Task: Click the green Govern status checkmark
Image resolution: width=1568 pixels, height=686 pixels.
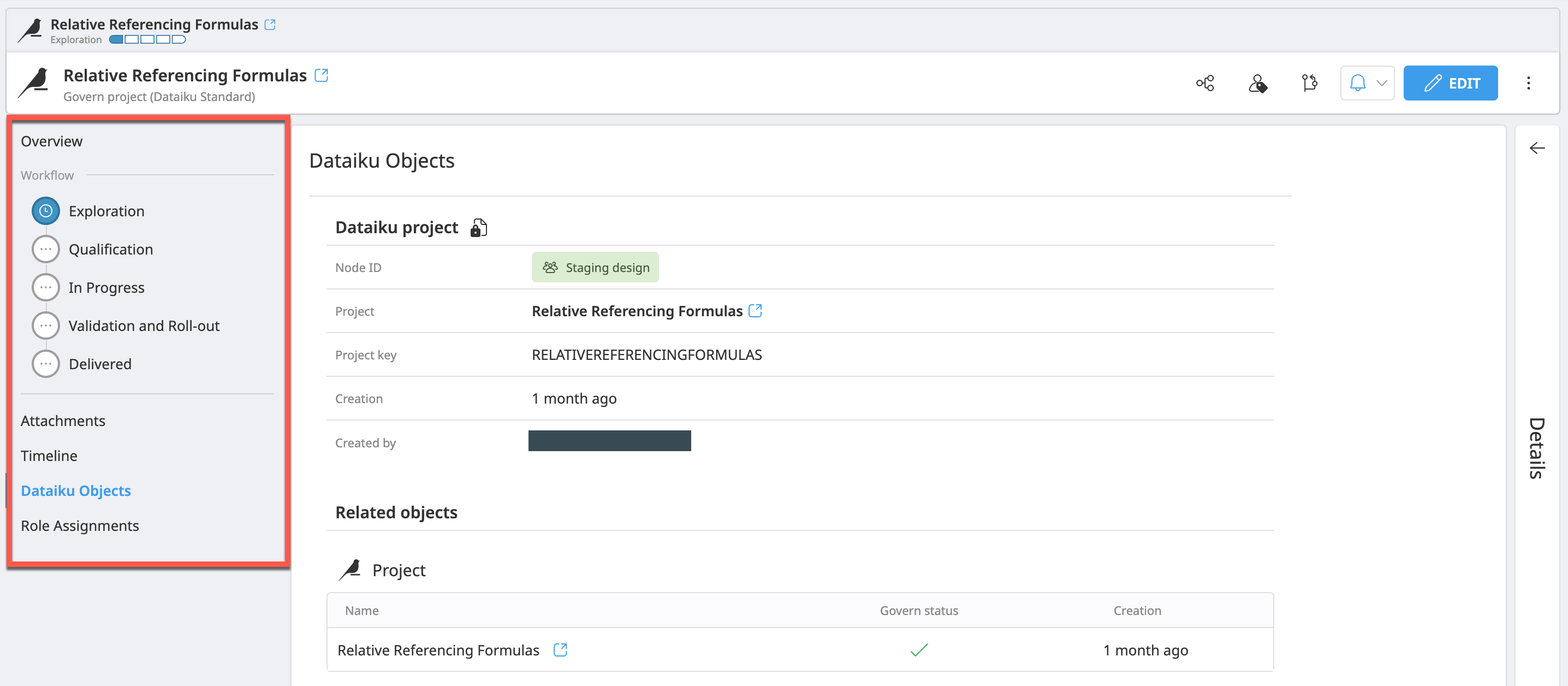Action: click(918, 650)
